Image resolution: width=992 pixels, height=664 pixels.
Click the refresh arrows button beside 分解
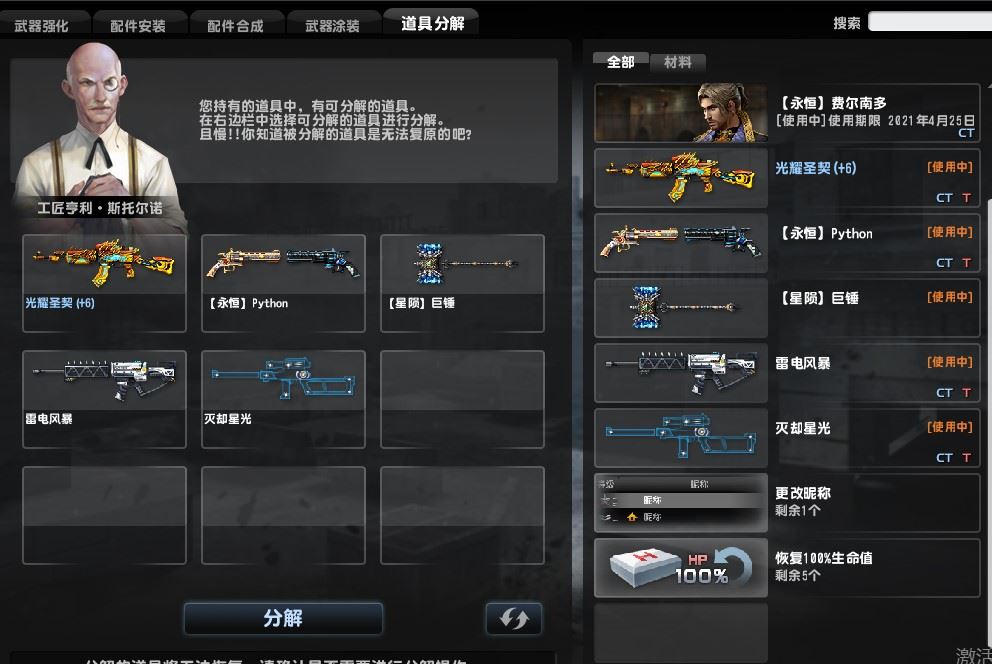514,618
